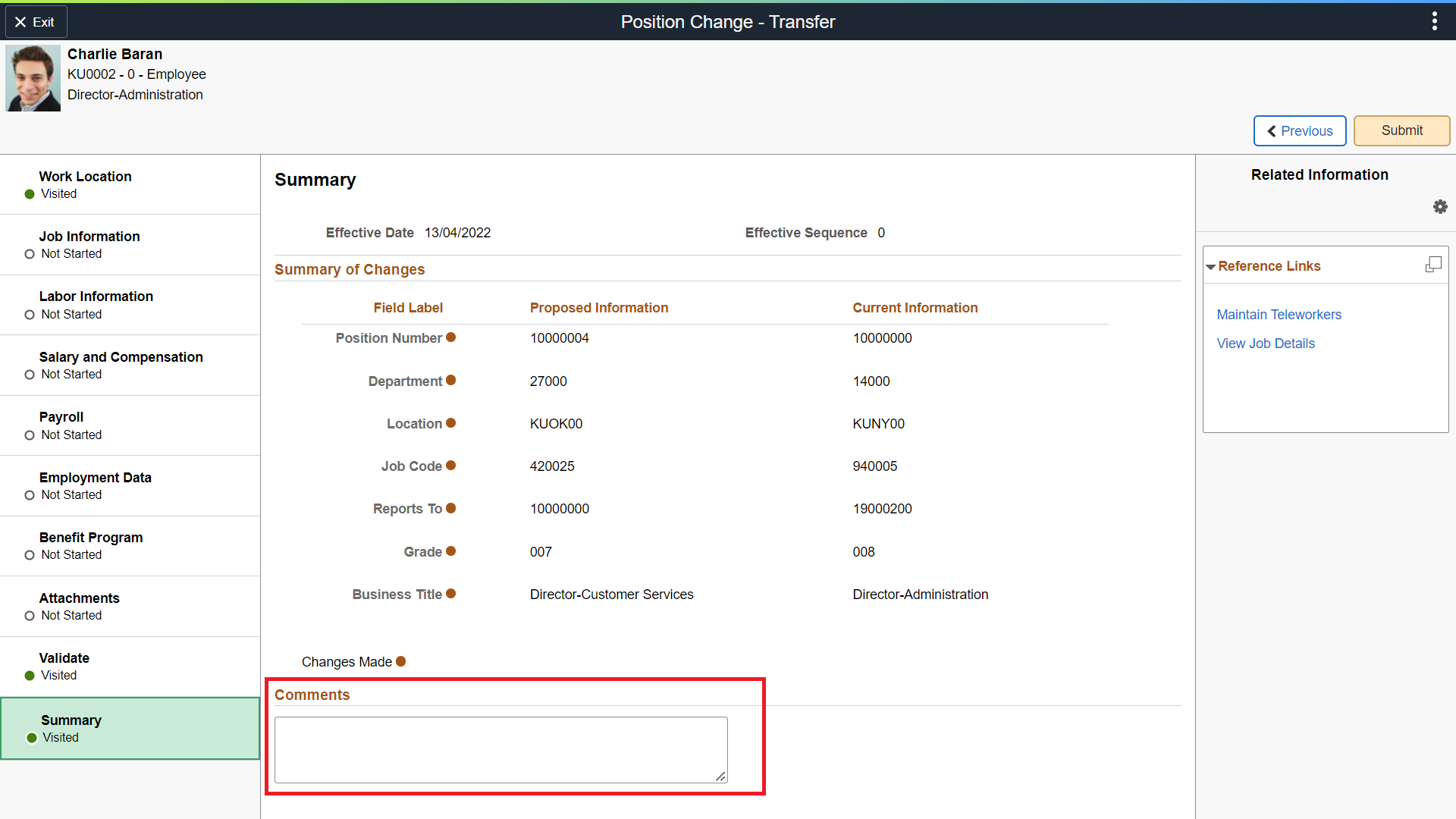Click the Exit X icon
This screenshot has height=819, width=1456.
(x=20, y=21)
